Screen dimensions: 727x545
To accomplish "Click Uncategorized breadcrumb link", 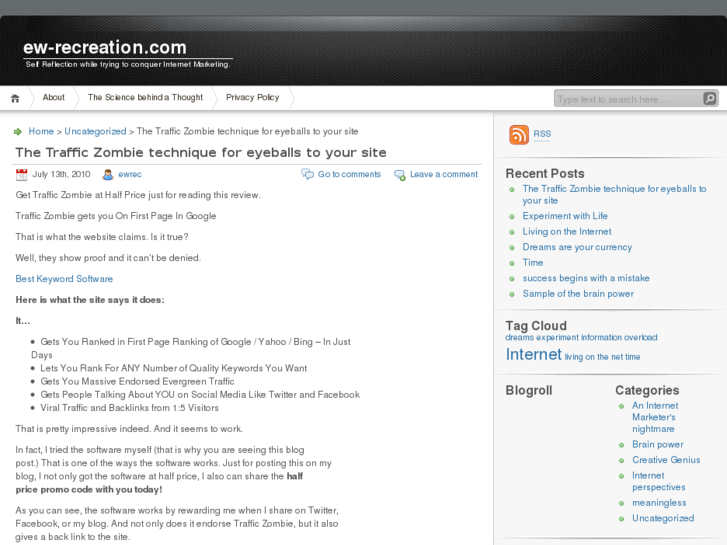I will 95,131.
